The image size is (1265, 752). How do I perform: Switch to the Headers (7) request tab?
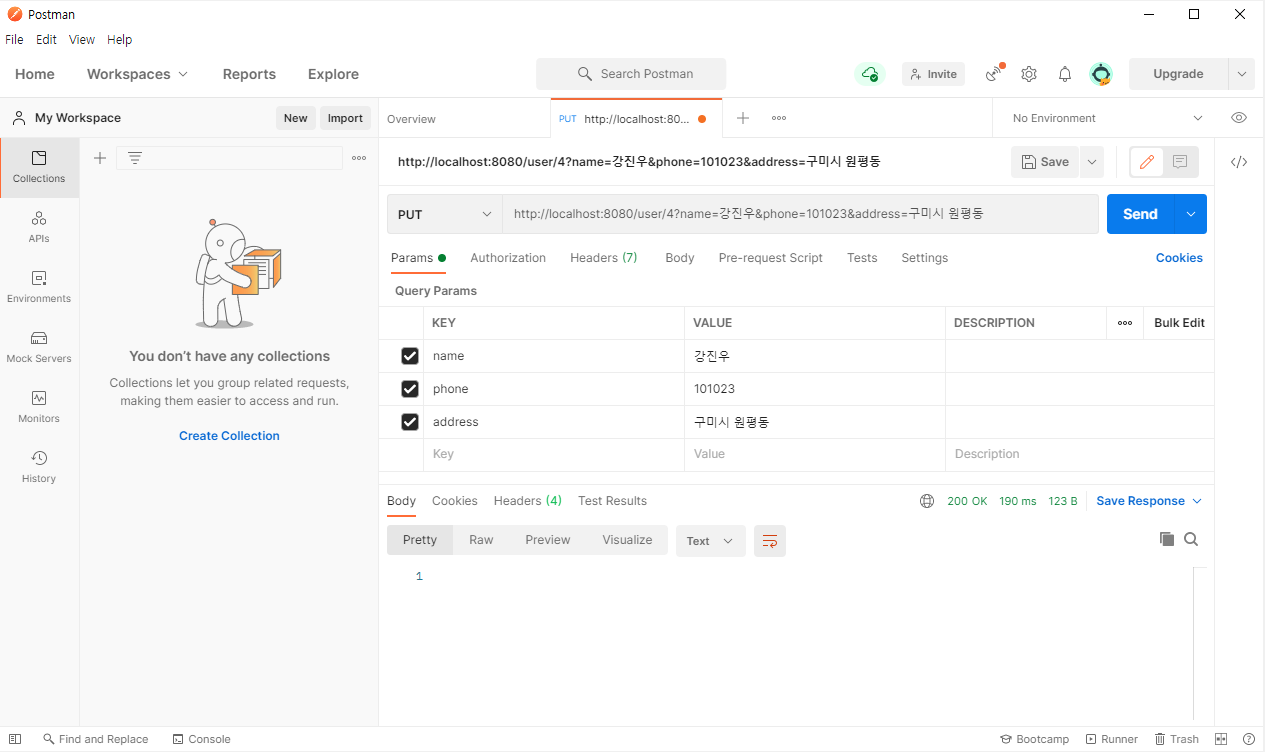coord(604,258)
